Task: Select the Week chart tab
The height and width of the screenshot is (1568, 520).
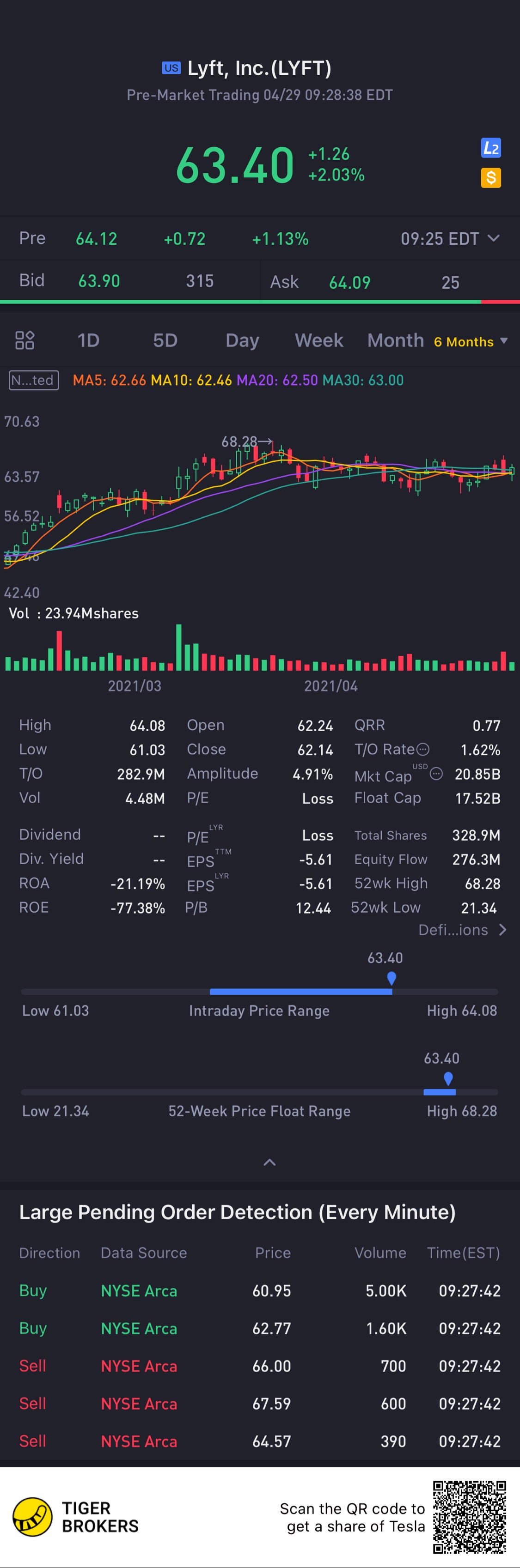Action: pyautogui.click(x=319, y=340)
